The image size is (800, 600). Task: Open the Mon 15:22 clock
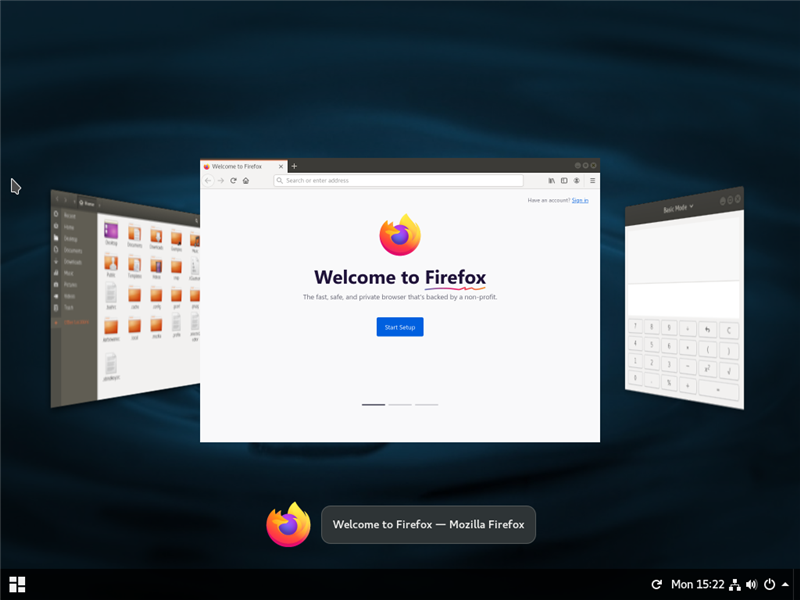pos(697,584)
